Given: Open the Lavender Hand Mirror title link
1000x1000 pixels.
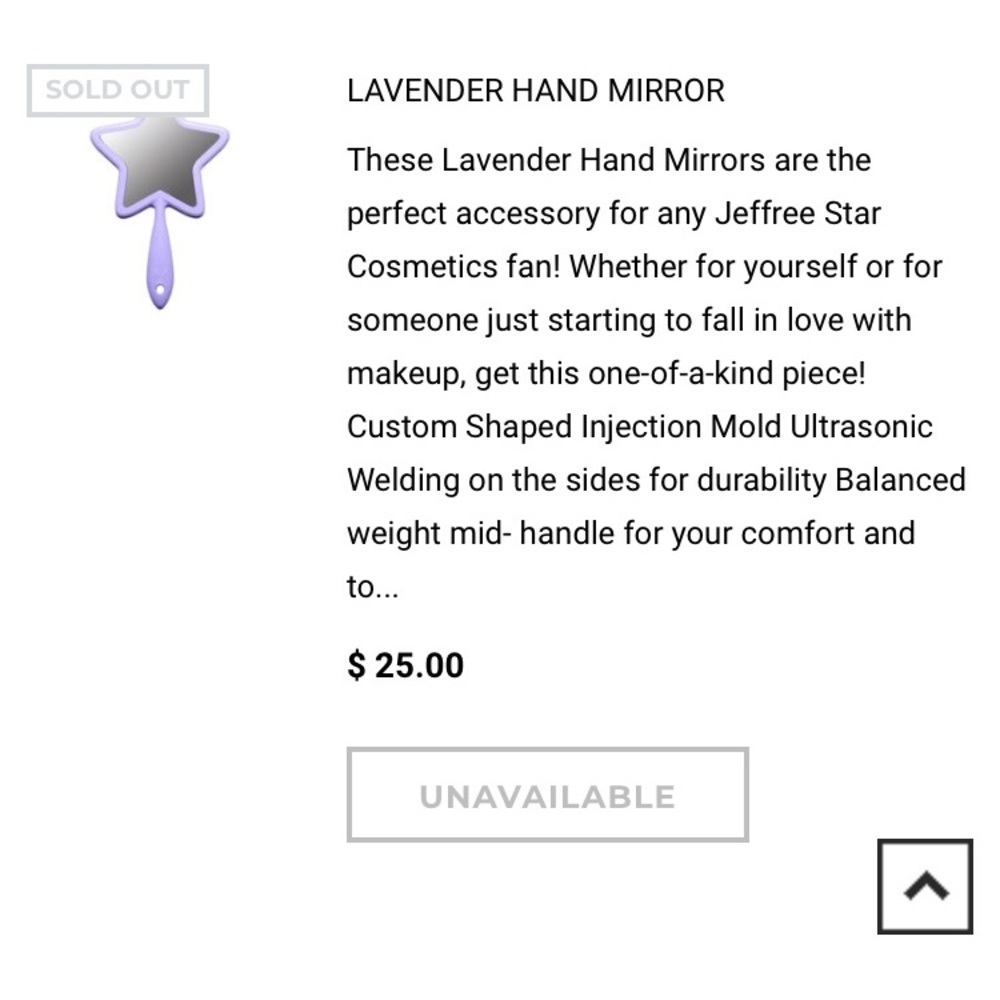Looking at the screenshot, I should click(x=536, y=91).
